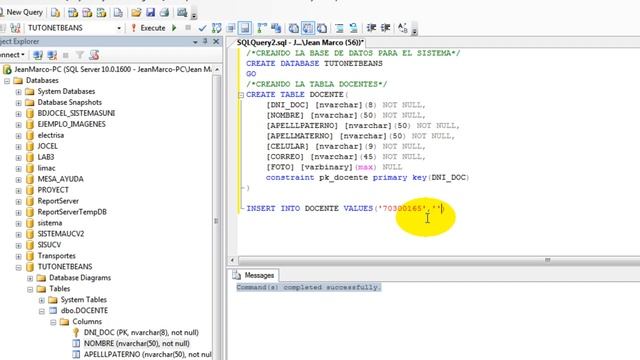
Task: Click Object Explorer connect server icon
Action: pos(38,55)
